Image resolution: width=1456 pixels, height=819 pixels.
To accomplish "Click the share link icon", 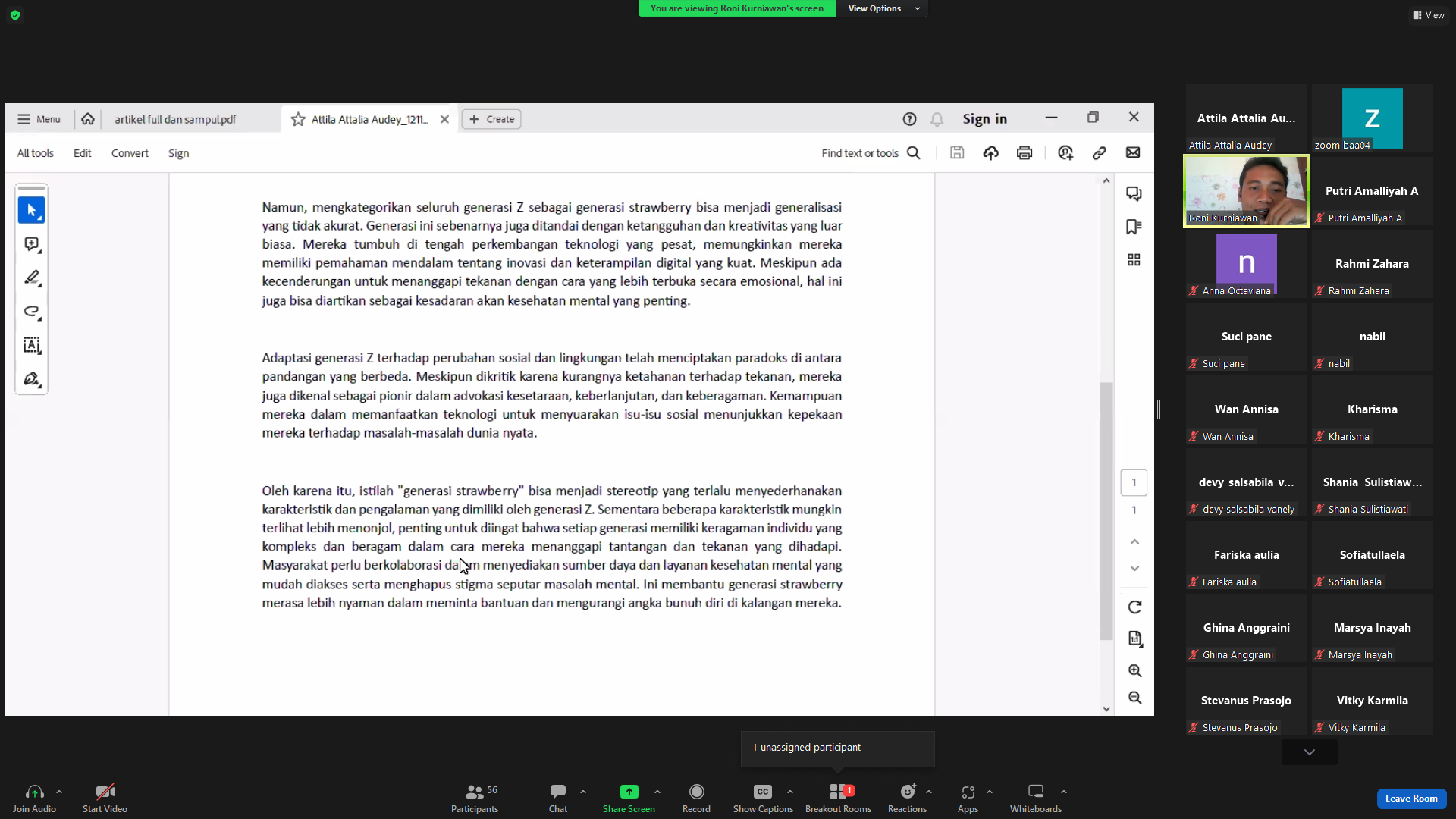I will coord(1099,153).
